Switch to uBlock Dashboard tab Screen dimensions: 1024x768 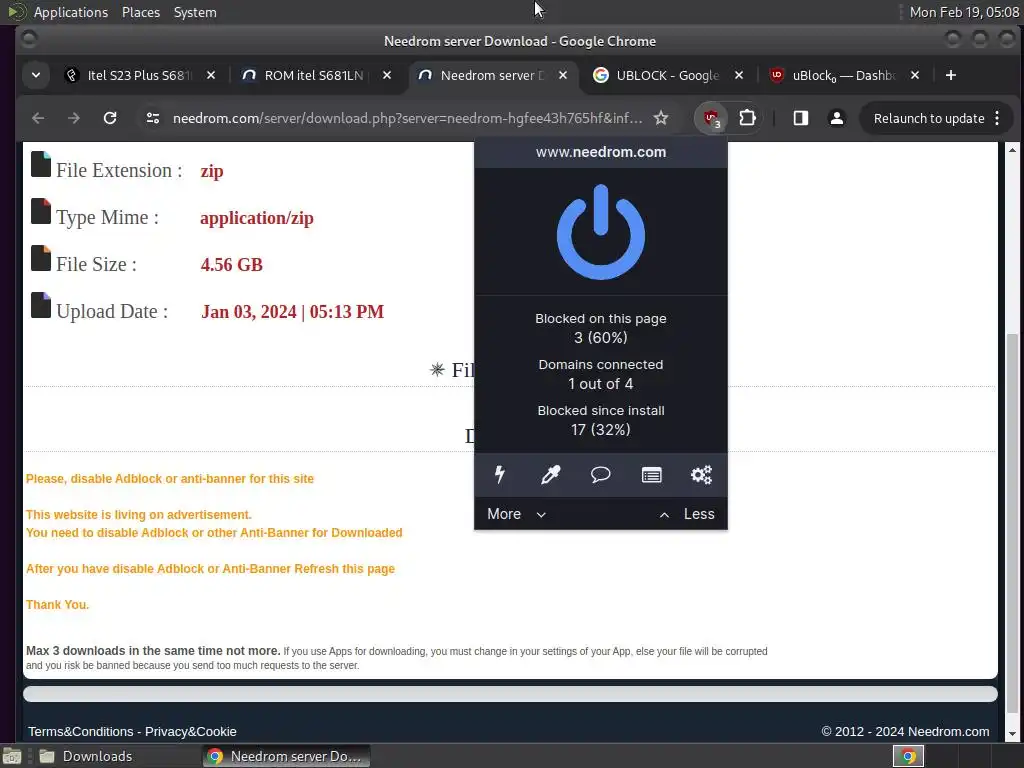[x=844, y=75]
